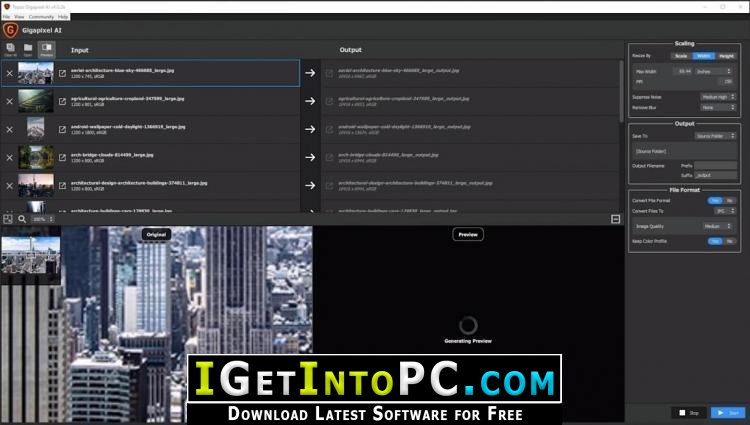
Task: Open the File menu
Action: click(6, 17)
